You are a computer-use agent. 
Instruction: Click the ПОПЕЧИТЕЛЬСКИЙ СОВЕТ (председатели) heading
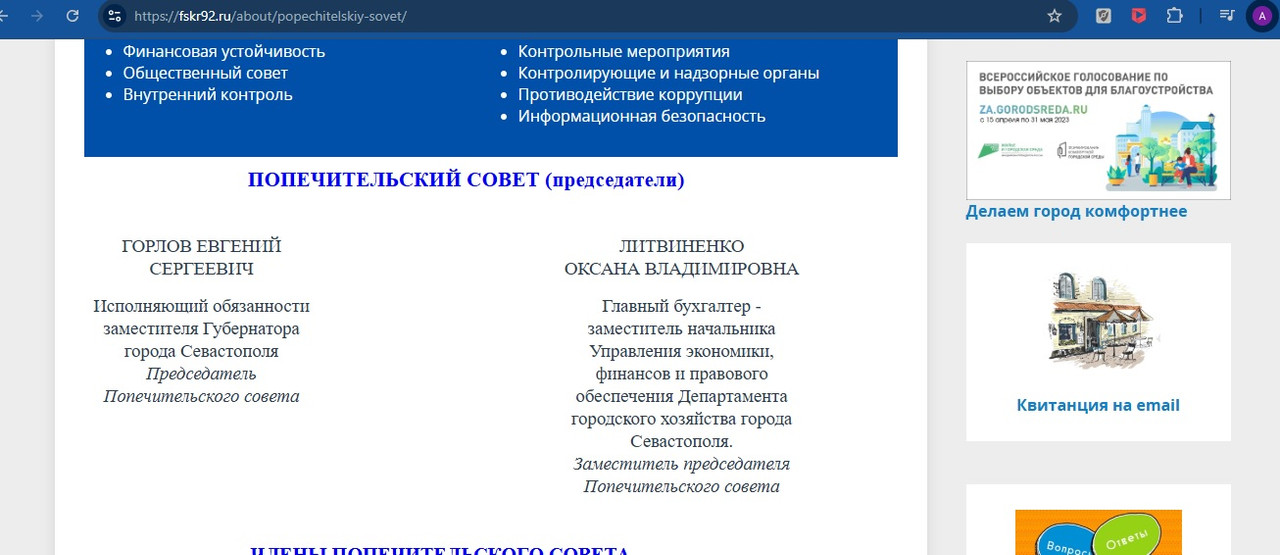pos(466,180)
